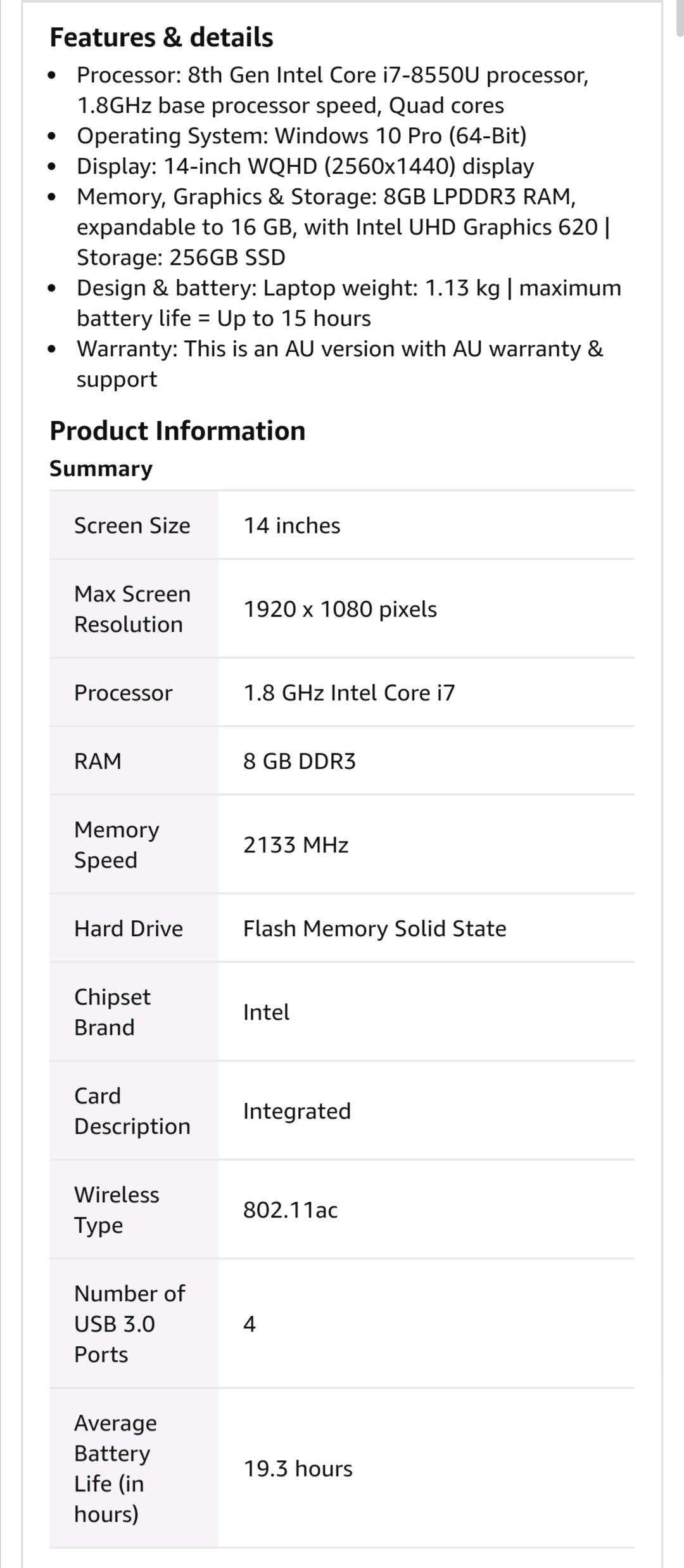Click the Features & details heading

coord(161,37)
